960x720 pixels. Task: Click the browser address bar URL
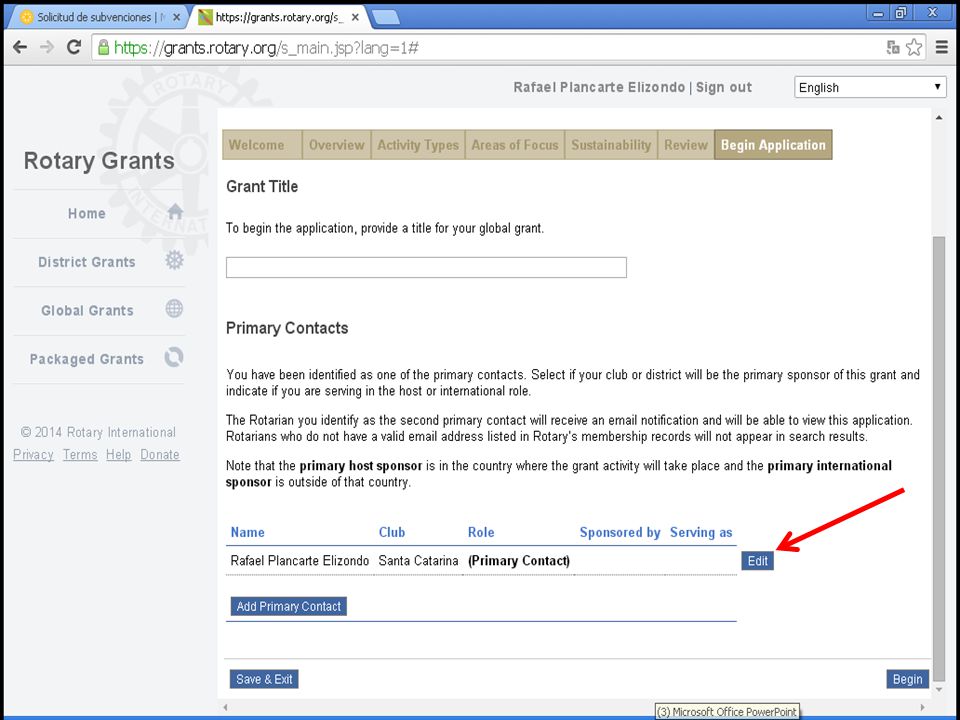(x=266, y=48)
